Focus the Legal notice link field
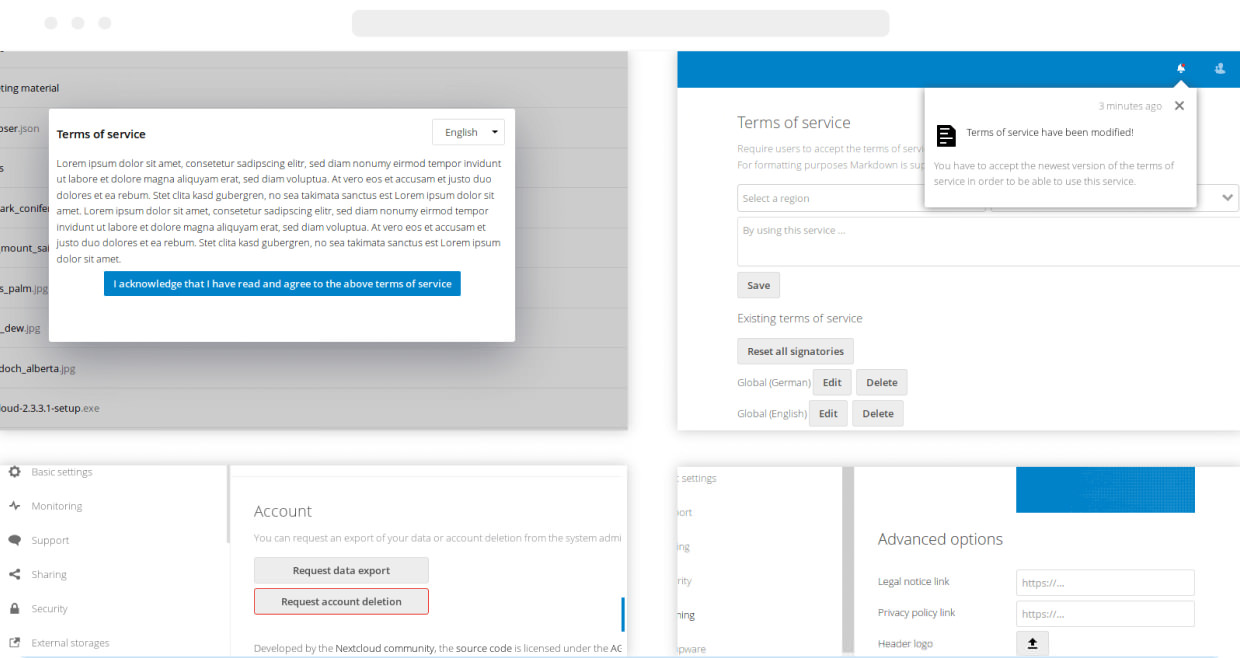Screen dimensions: 1240x658 (x=1105, y=582)
